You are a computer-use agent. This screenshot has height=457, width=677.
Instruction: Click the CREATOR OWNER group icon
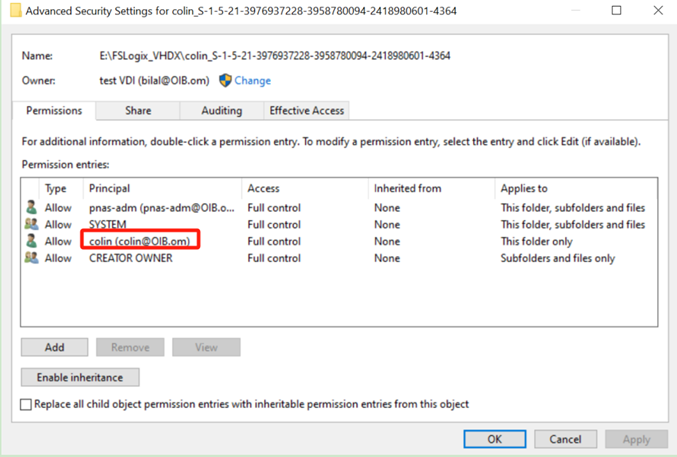(x=31, y=258)
